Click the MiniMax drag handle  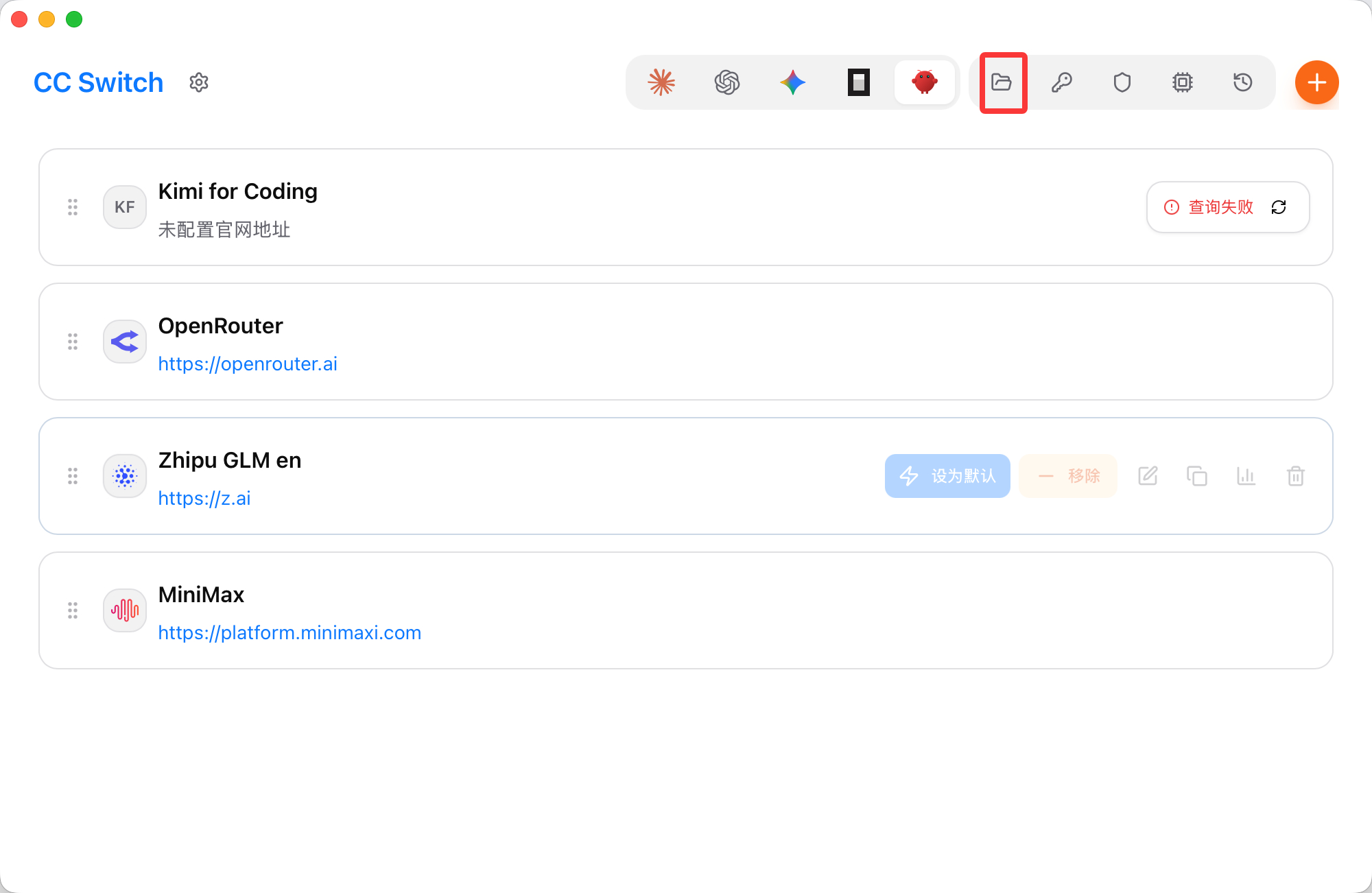[73, 610]
